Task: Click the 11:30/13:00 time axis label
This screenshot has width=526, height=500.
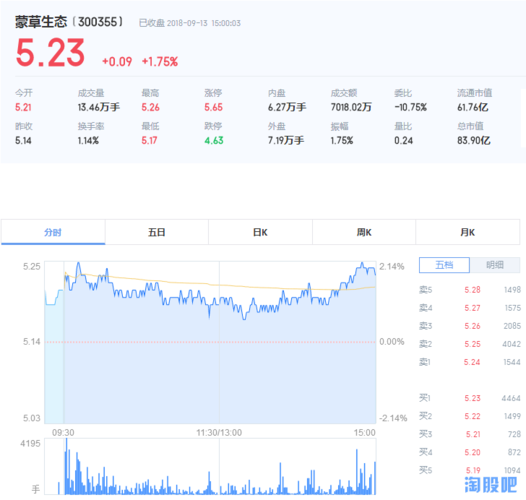Action: [x=219, y=433]
